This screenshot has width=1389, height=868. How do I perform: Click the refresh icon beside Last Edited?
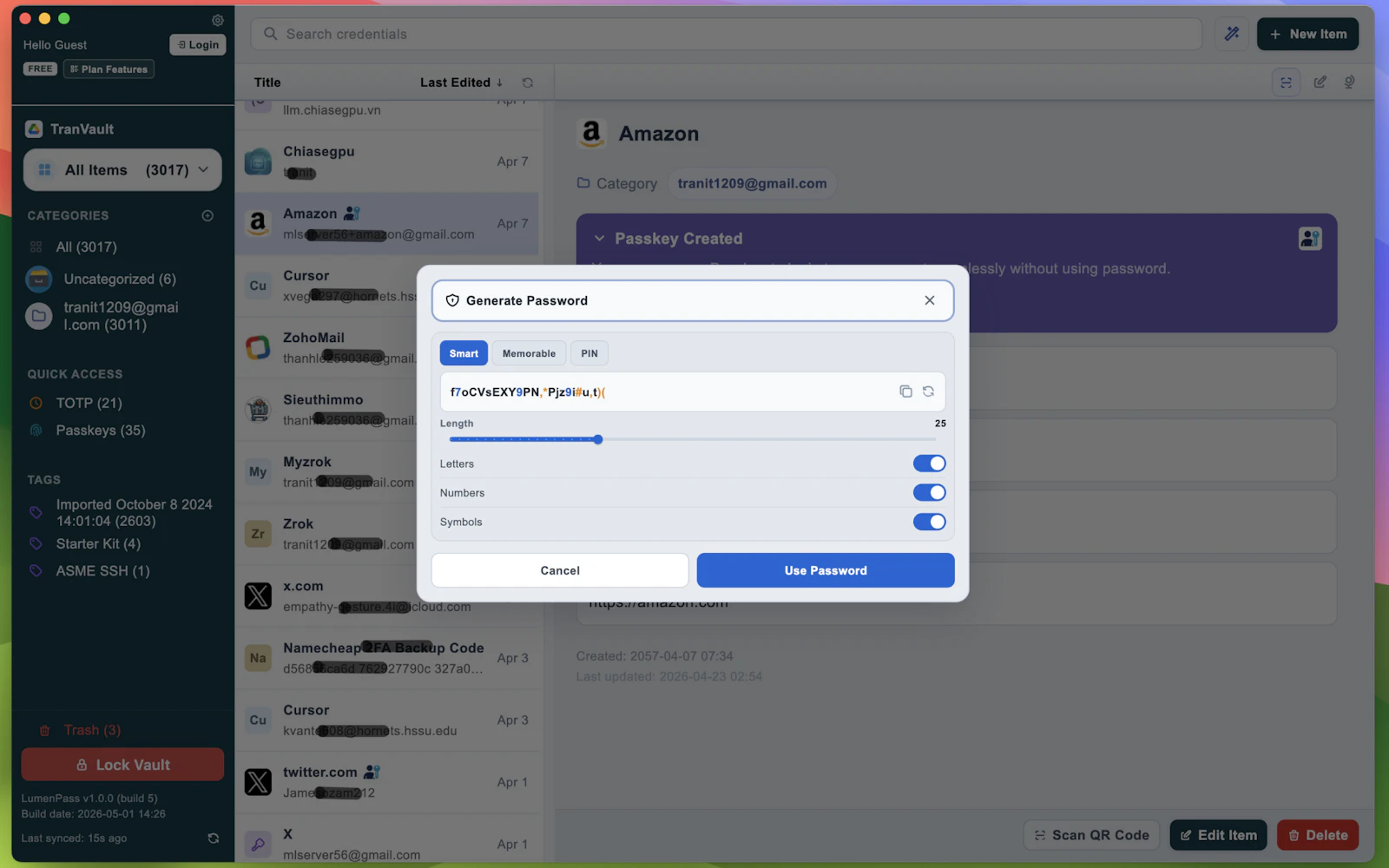coord(527,82)
